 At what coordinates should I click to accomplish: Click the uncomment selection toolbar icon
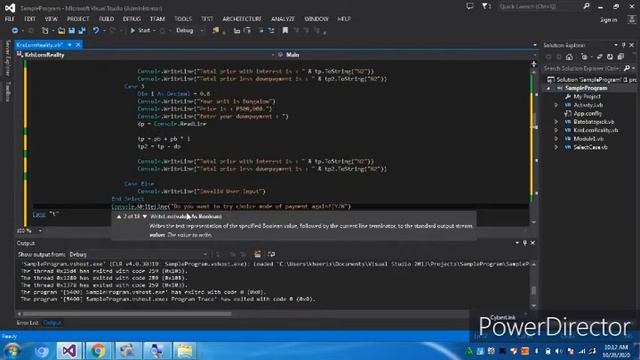(x=271, y=31)
